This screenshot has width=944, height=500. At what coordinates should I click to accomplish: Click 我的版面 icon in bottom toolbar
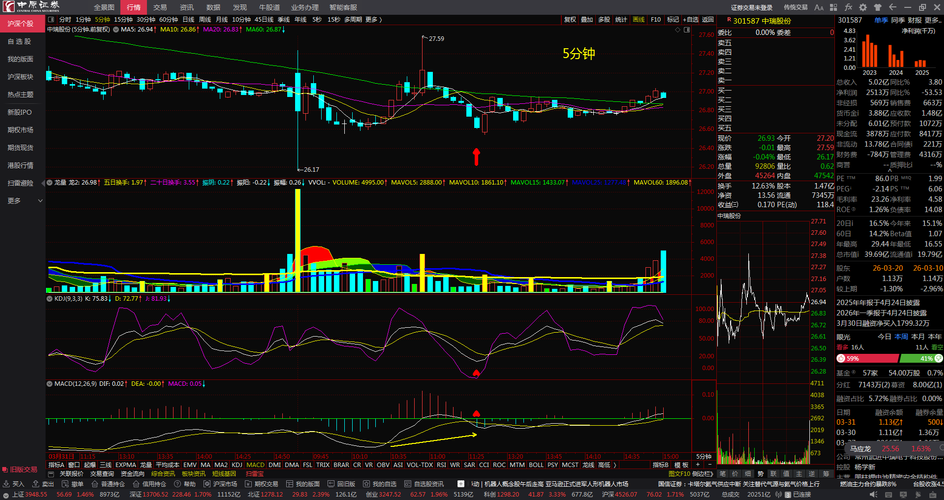(291, 484)
